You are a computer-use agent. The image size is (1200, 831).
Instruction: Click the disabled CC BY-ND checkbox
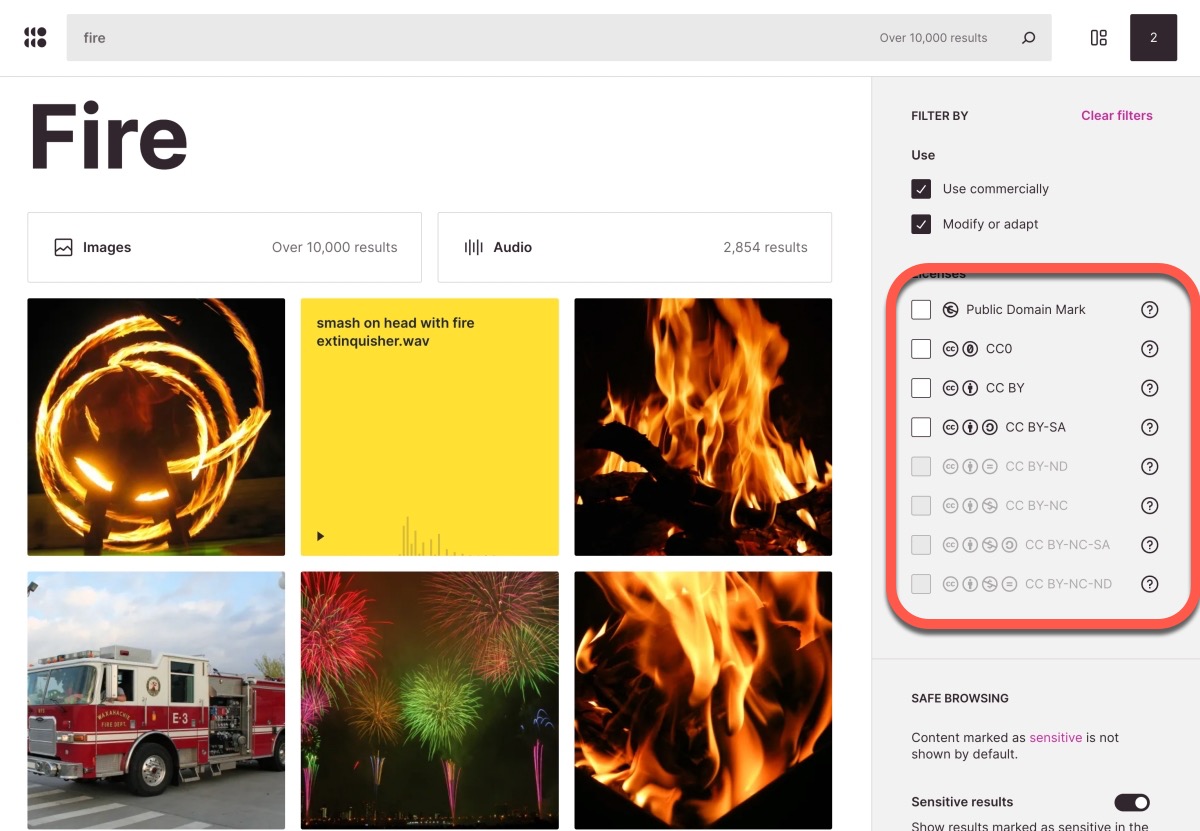tap(921, 466)
